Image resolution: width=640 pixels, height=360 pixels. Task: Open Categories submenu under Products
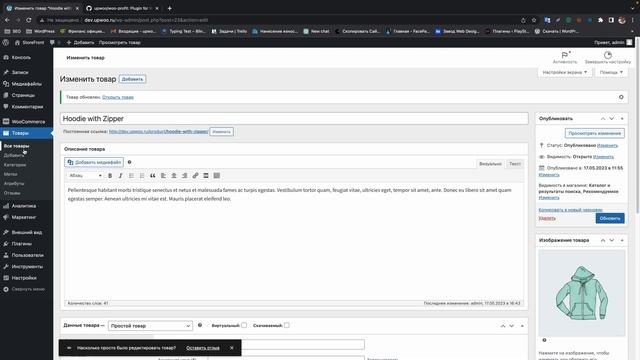click(x=15, y=165)
